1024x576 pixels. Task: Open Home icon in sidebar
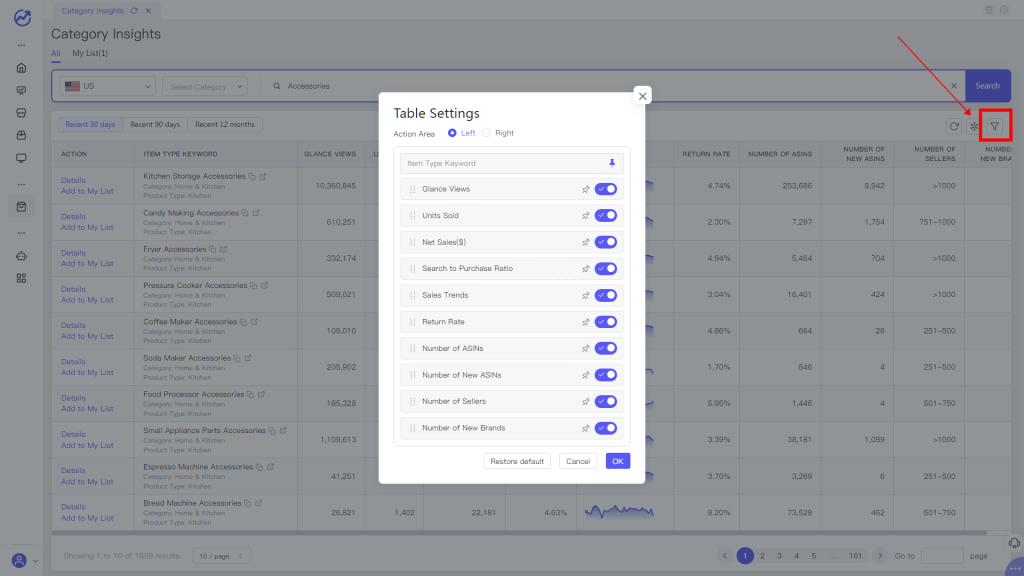click(22, 68)
